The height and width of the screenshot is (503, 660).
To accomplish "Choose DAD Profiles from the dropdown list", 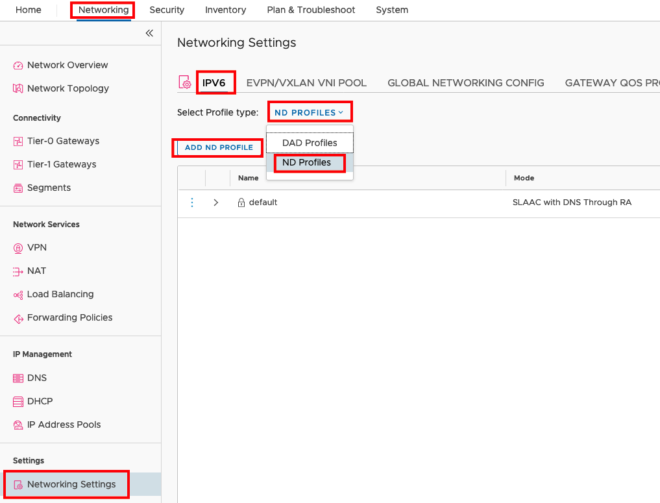I will (x=309, y=143).
